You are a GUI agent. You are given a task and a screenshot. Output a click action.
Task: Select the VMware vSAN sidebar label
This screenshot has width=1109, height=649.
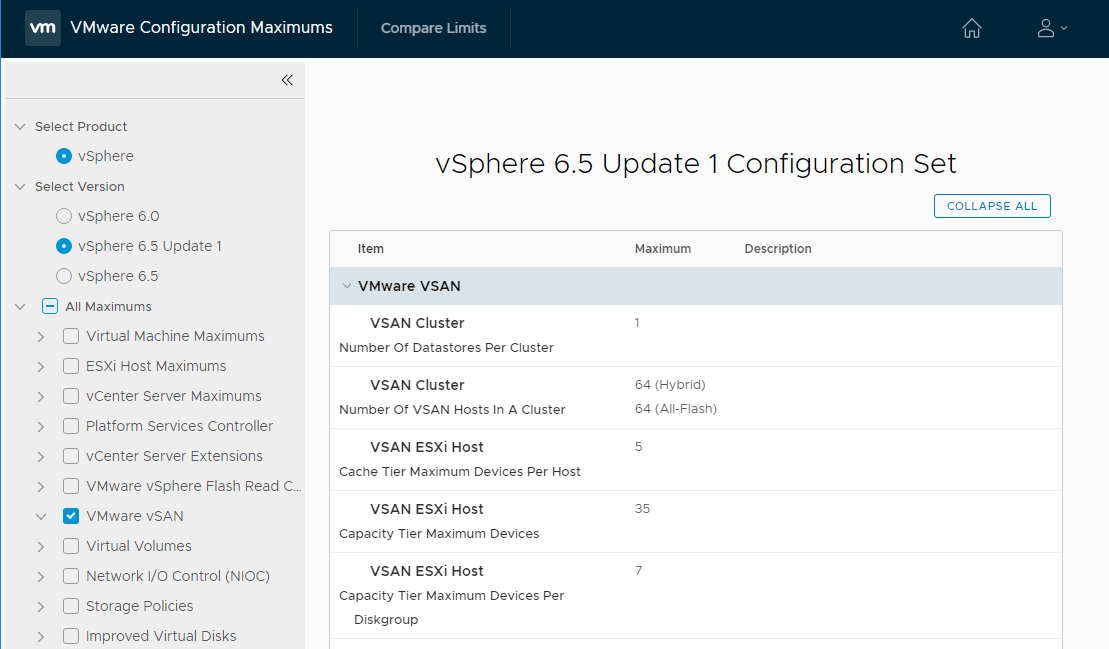[x=135, y=516]
